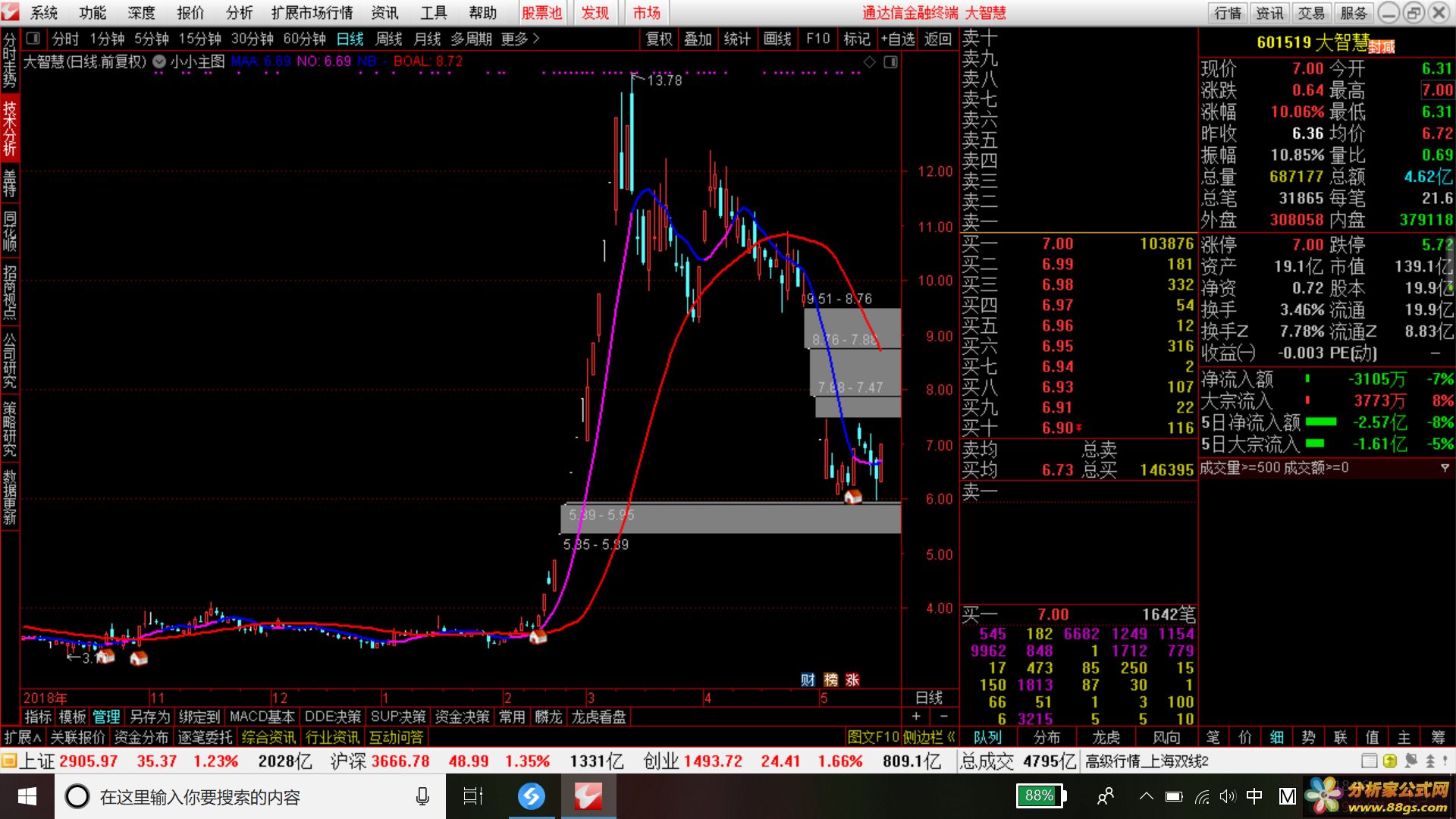Click the double up-arrow status bar icon
Screen dimensions: 1456x819
point(1430,761)
